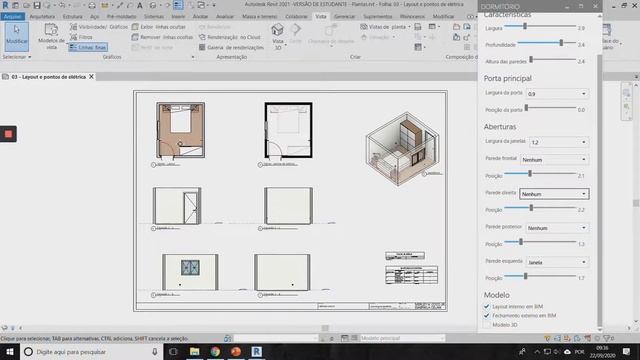Open the Windows Start menu
Viewport: 640px width, 360px height.
click(x=9, y=351)
